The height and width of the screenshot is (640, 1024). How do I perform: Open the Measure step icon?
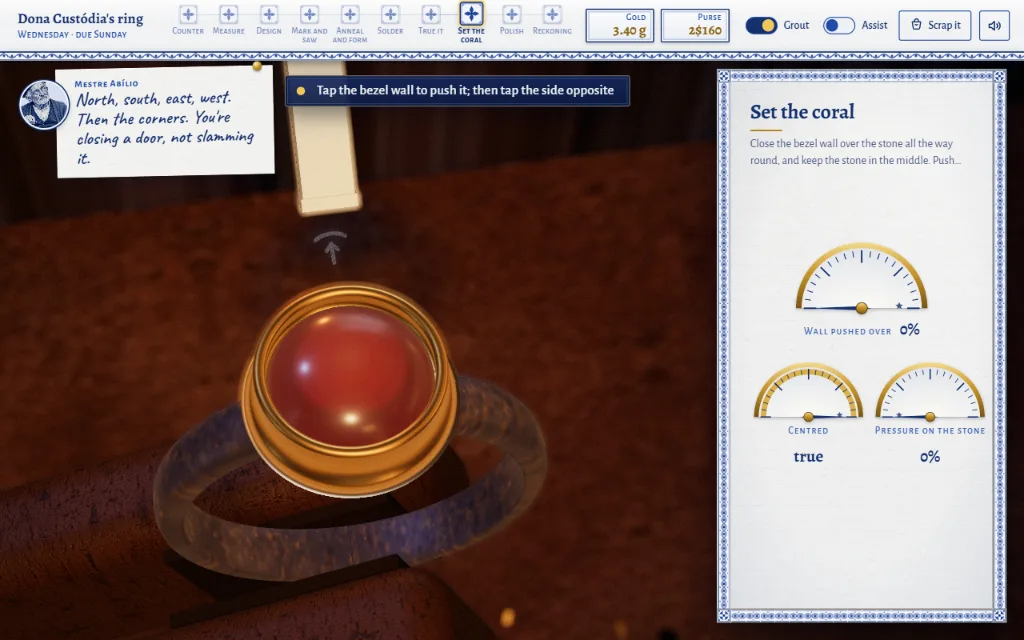[x=229, y=14]
